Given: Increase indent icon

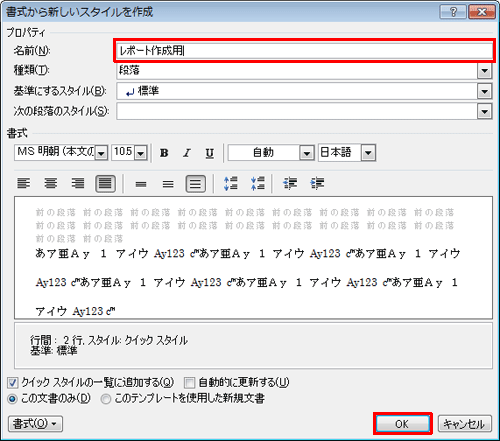Looking at the screenshot, I should 317,183.
